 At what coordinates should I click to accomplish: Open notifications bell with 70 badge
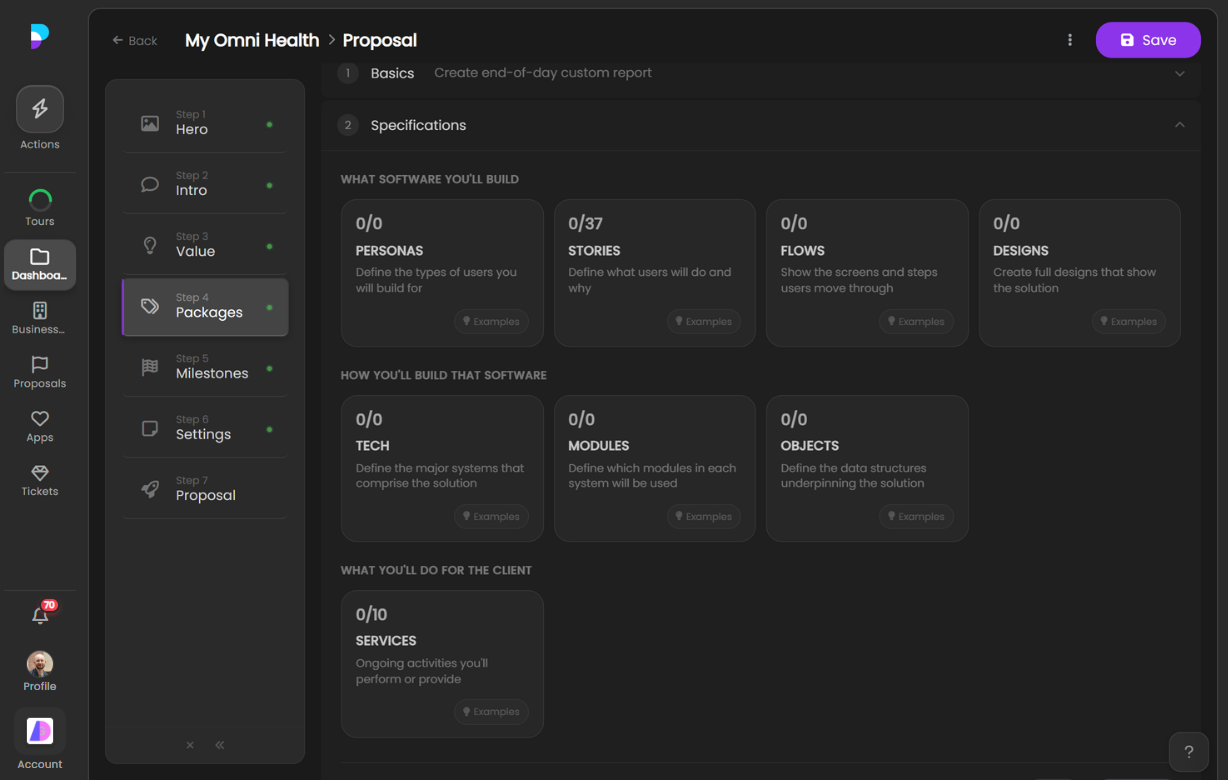[41, 615]
